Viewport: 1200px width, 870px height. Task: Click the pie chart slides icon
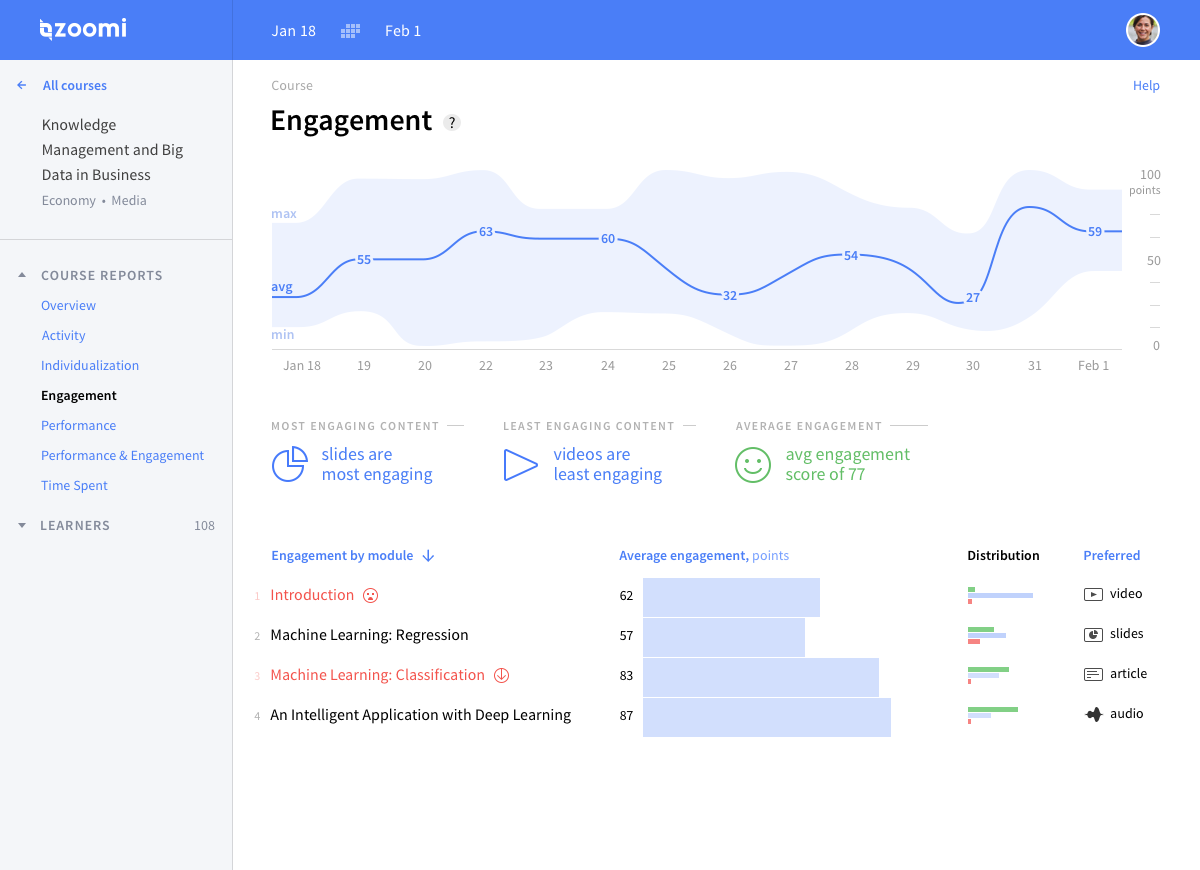[x=289, y=465]
